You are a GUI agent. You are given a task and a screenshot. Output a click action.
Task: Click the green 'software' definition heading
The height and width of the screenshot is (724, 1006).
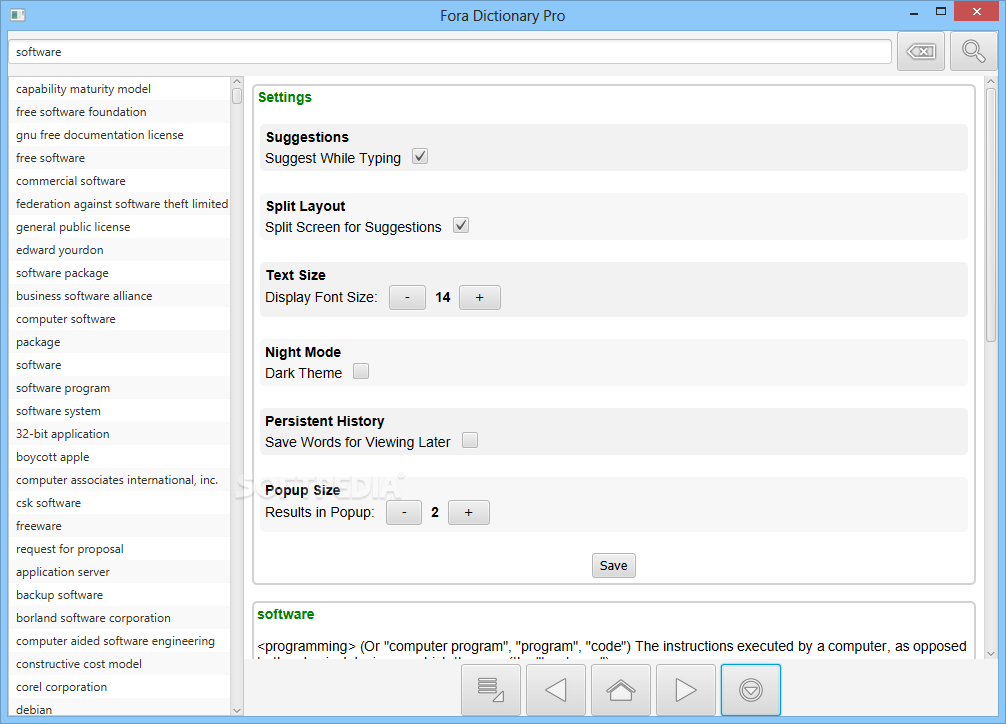pyautogui.click(x=286, y=614)
